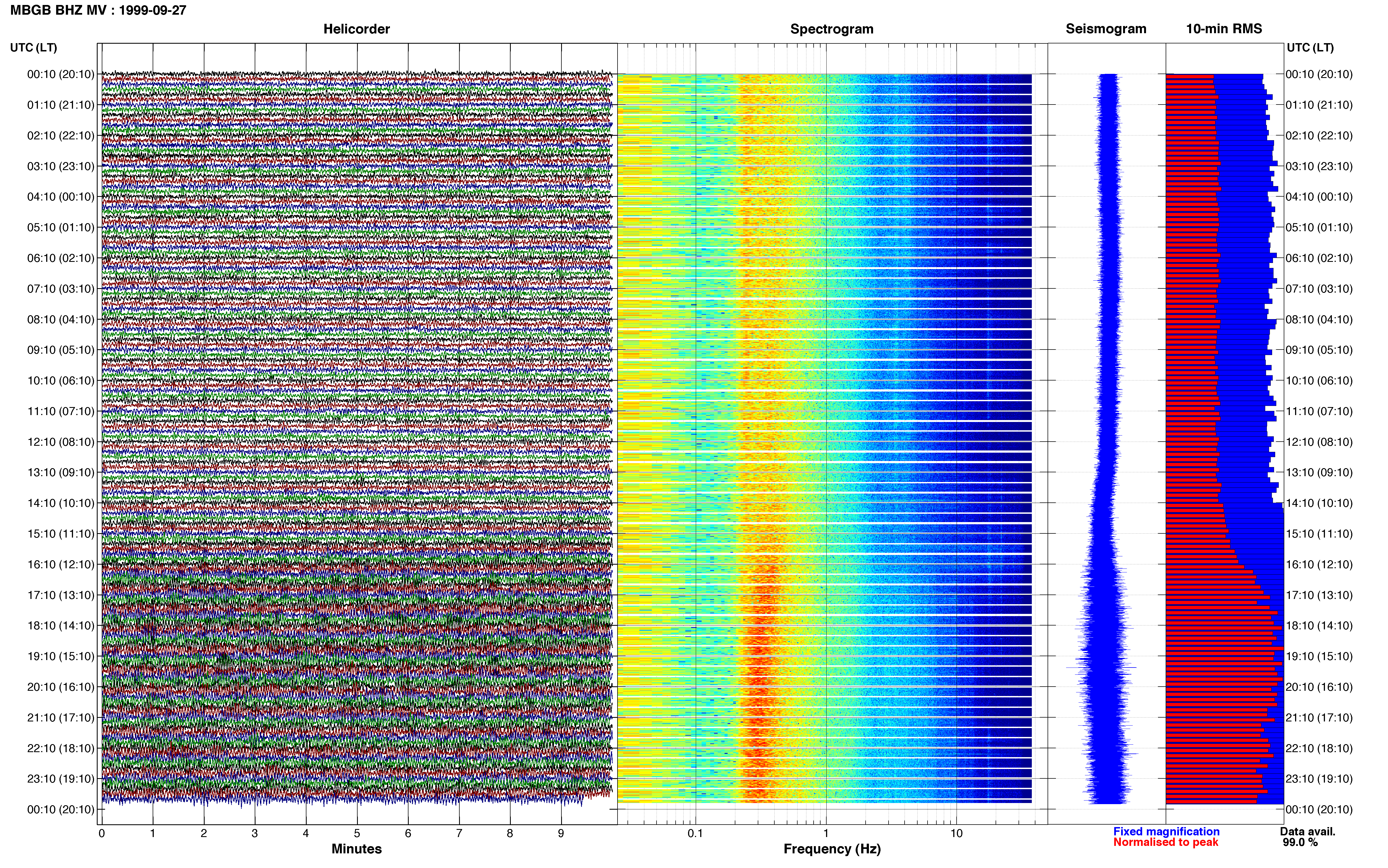Click 14:10 (10:10) on the Helicorder time axis
This screenshot has width=1388, height=868.
[61, 503]
